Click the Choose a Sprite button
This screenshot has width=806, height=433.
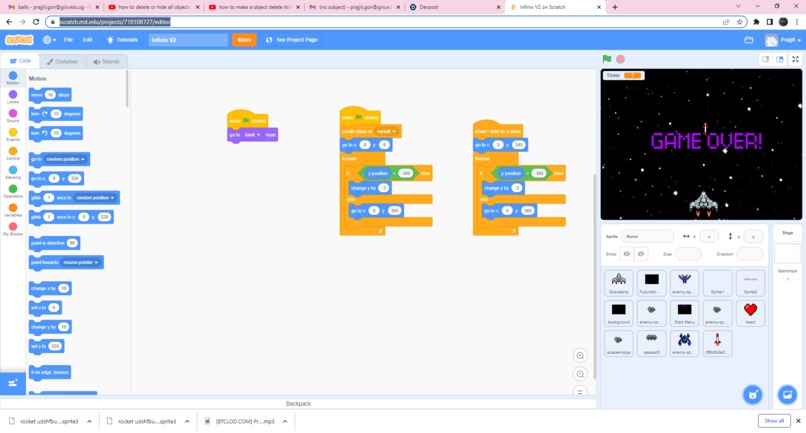pyautogui.click(x=753, y=394)
